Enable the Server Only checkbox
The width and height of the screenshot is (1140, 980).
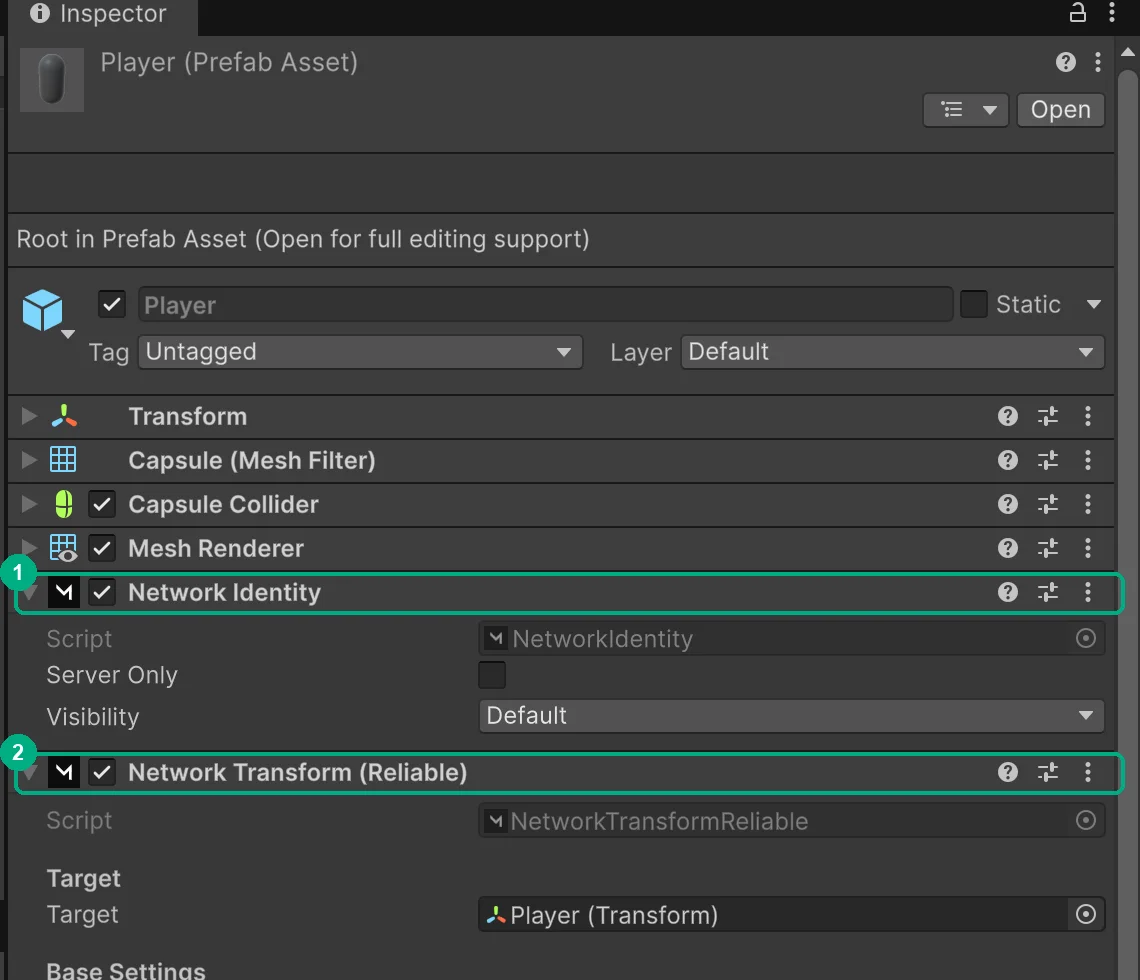[x=492, y=675]
